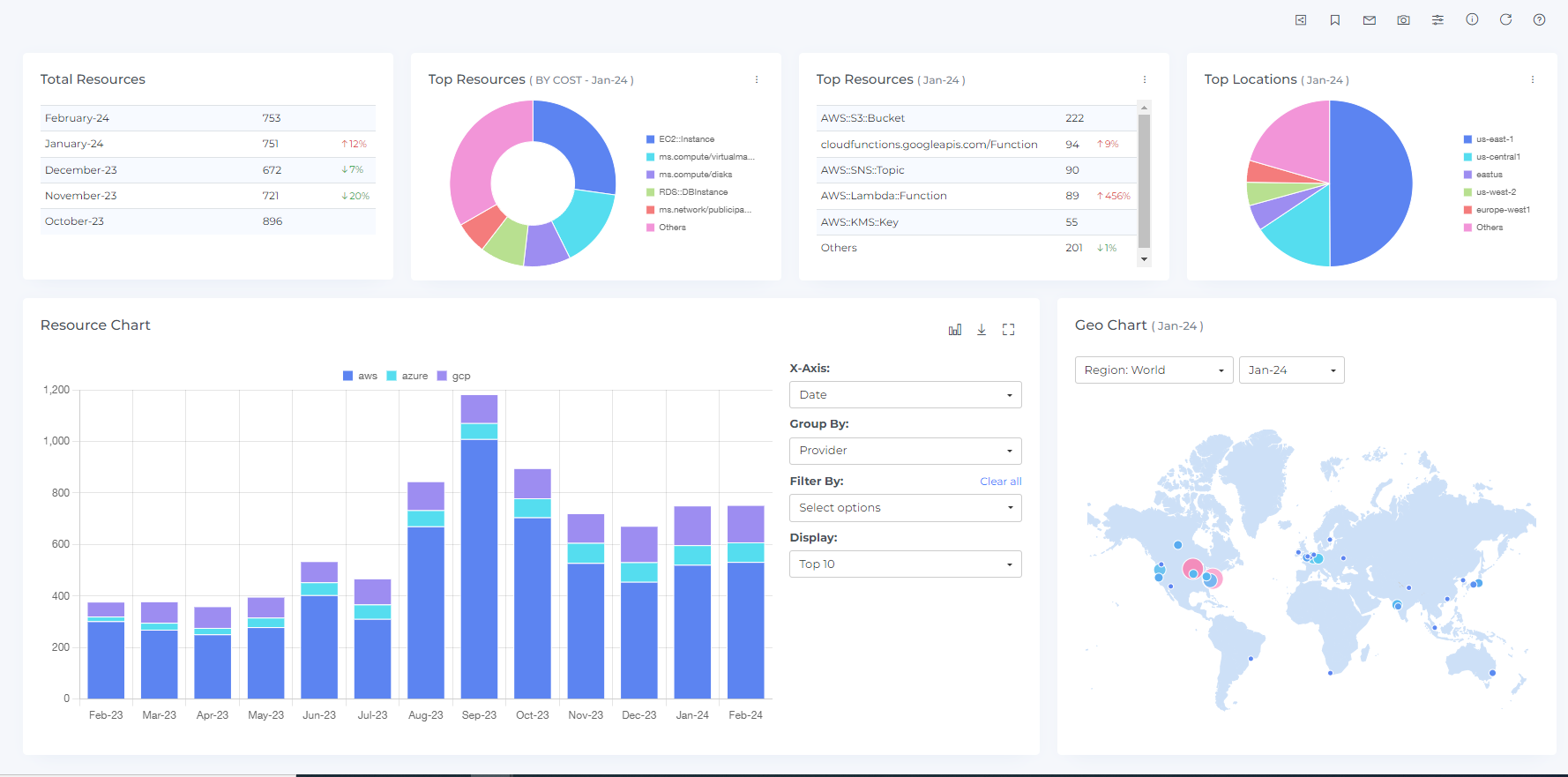
Task: Open Top Locations kebab menu
Action: [x=1533, y=79]
